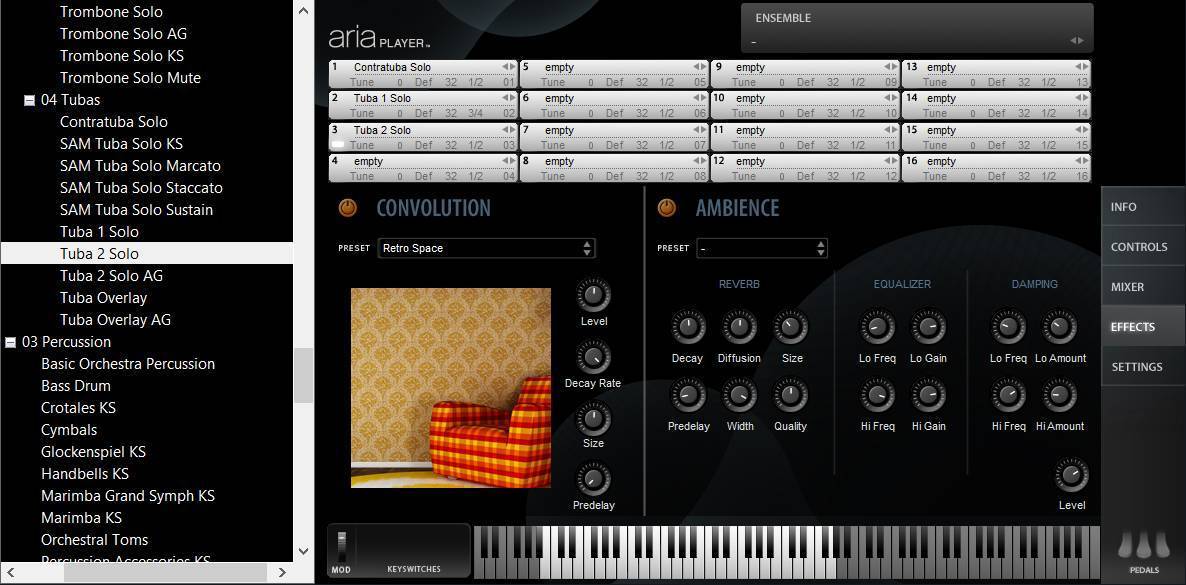Viewport: 1186px width, 585px height.
Task: Toggle the Ambience power button
Action: (666, 208)
